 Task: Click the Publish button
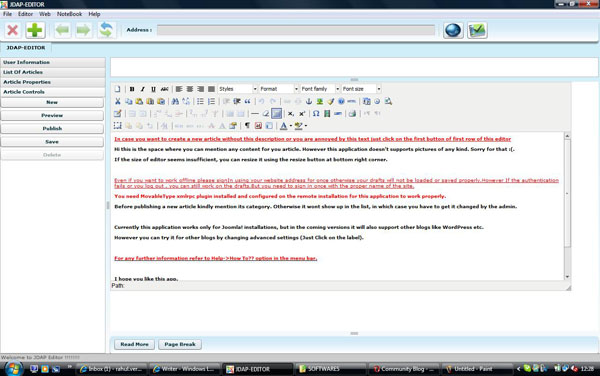[x=52, y=129]
